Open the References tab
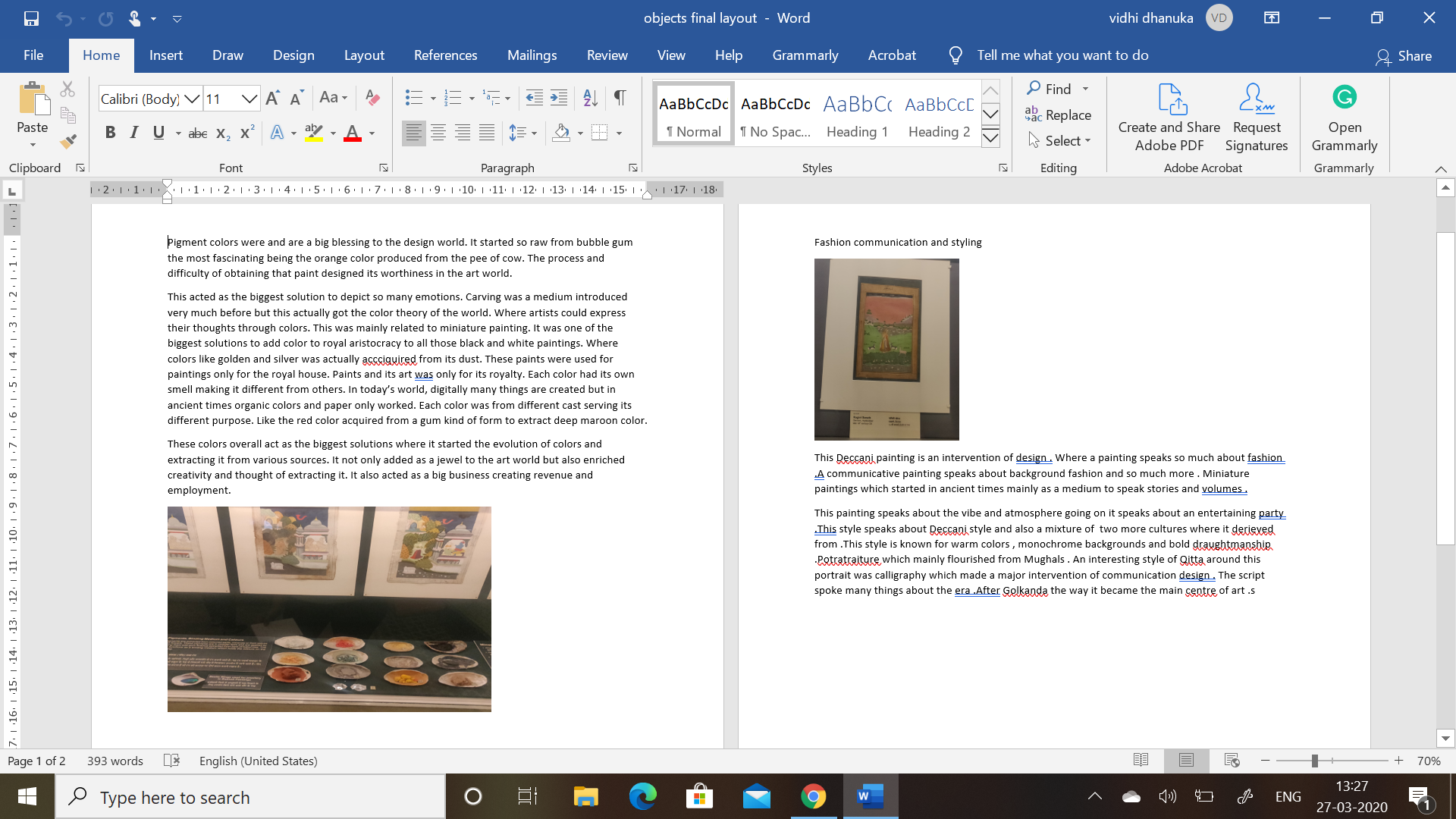The height and width of the screenshot is (819, 1456). click(445, 55)
